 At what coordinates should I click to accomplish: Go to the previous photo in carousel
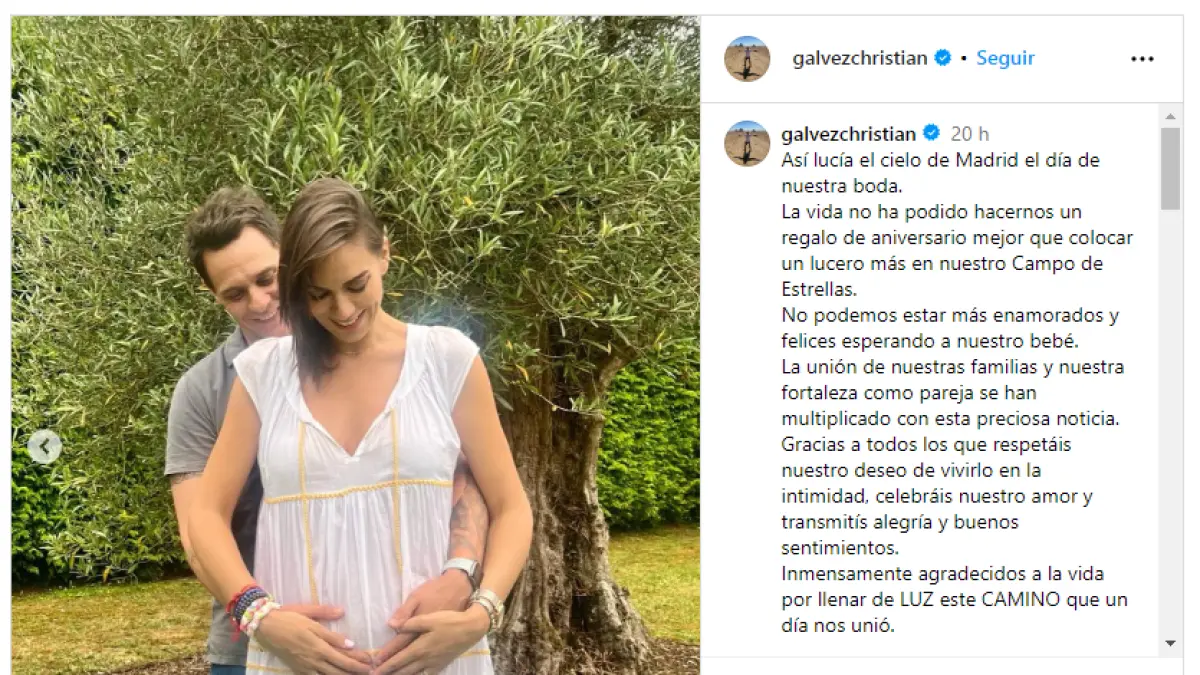click(45, 447)
